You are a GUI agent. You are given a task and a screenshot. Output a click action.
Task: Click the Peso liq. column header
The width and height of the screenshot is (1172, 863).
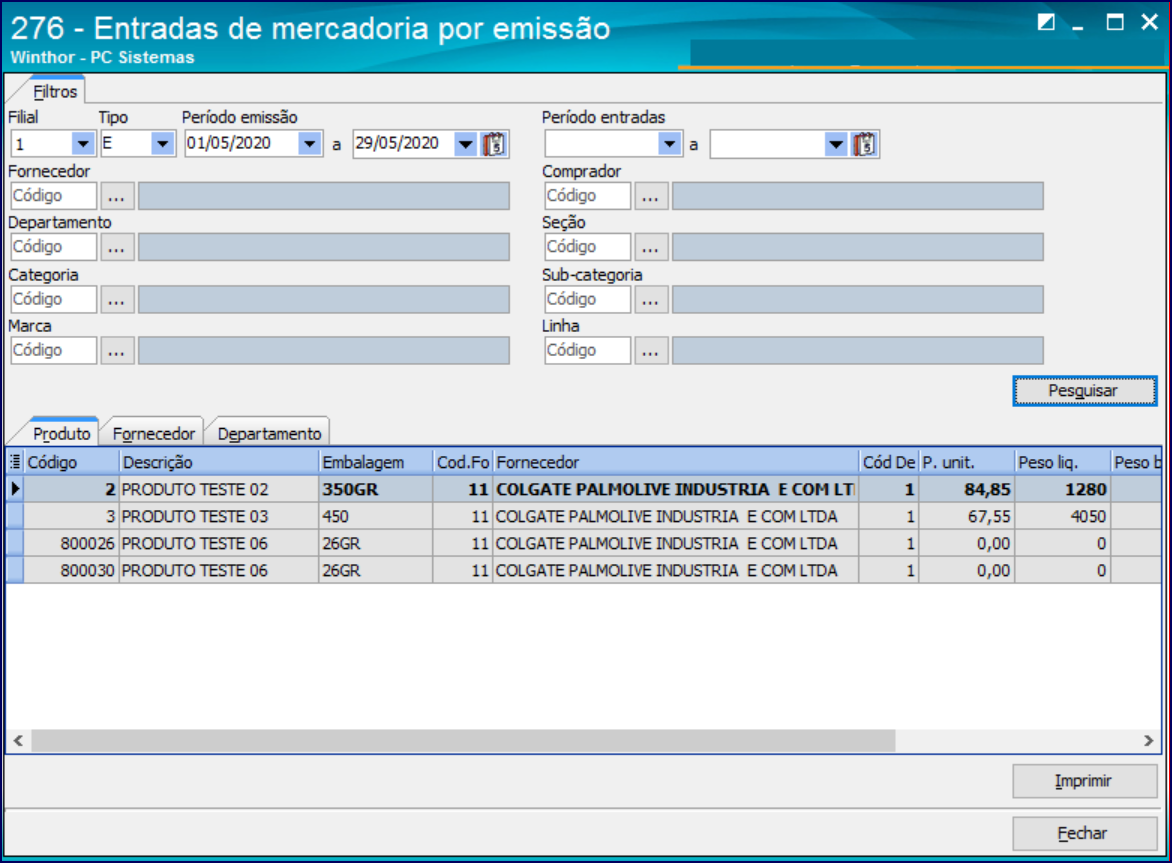[1062, 462]
